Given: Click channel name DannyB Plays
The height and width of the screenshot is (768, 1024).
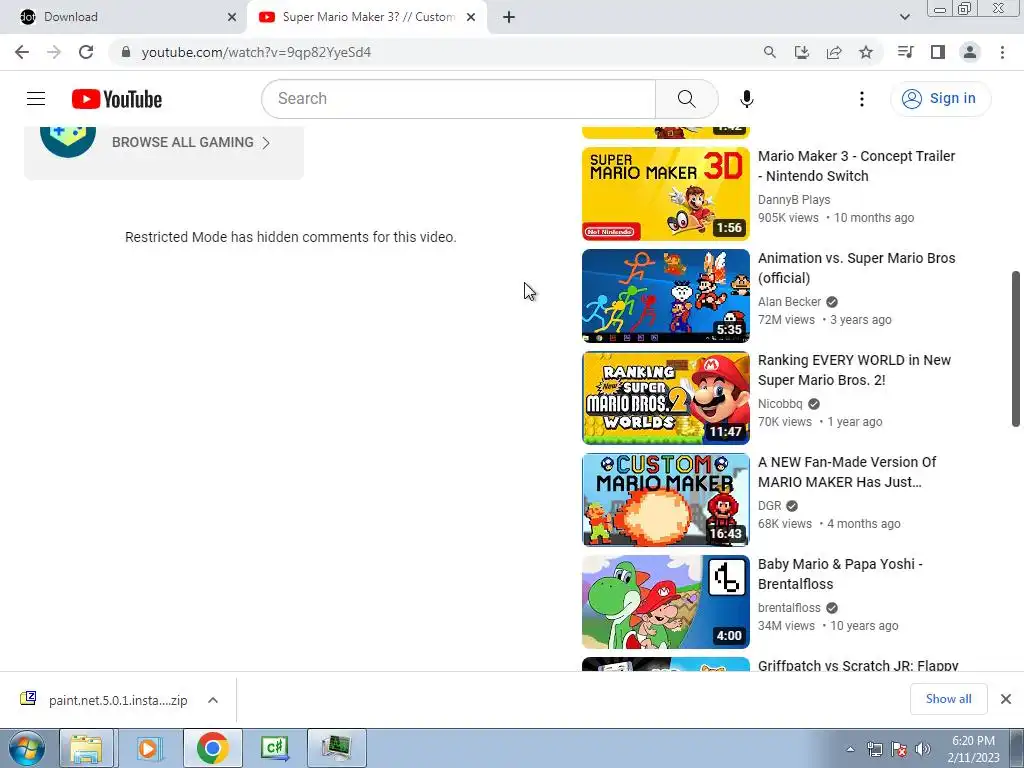Looking at the screenshot, I should click(794, 200).
